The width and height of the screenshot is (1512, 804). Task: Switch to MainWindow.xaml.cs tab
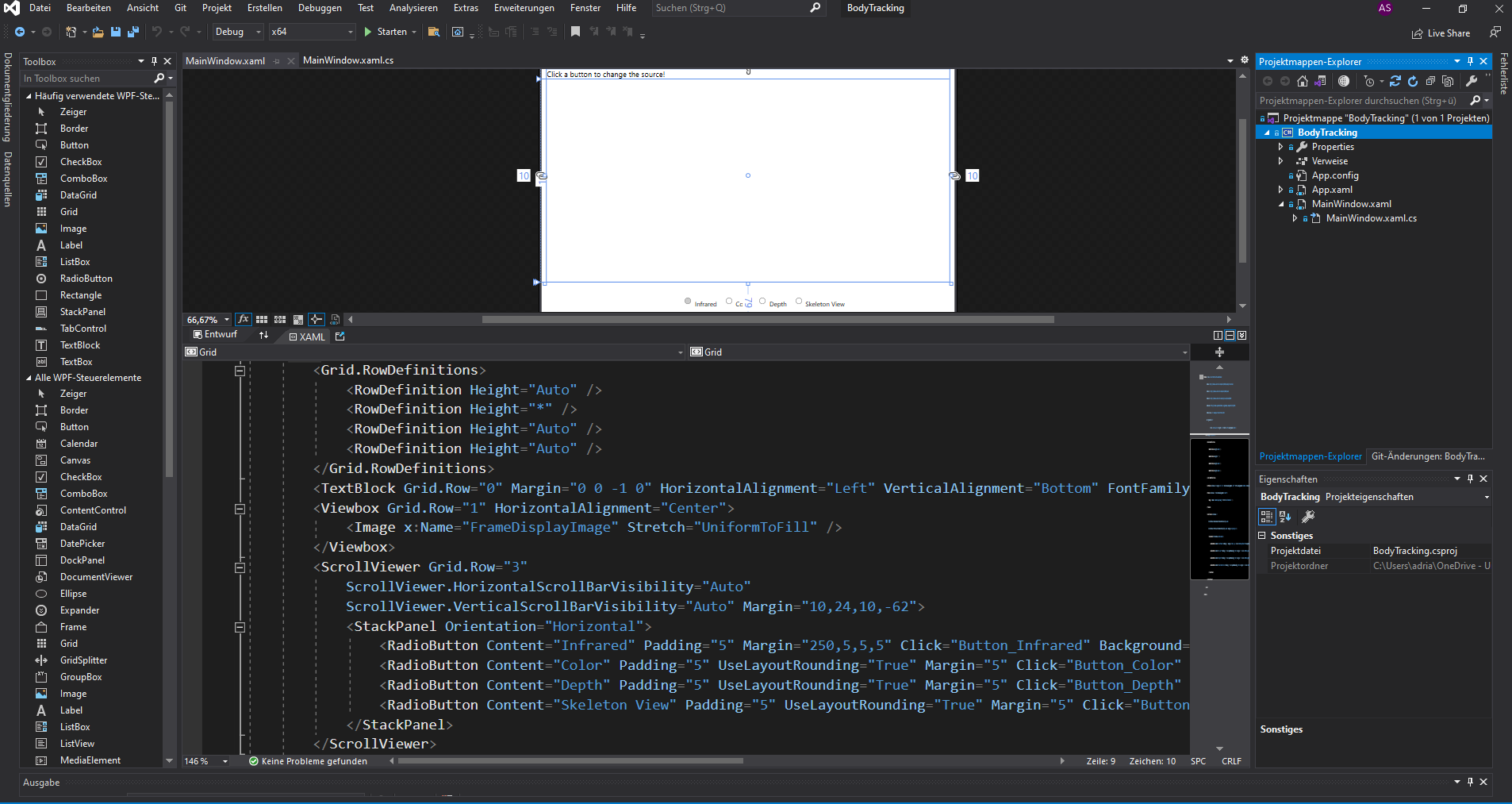(348, 60)
